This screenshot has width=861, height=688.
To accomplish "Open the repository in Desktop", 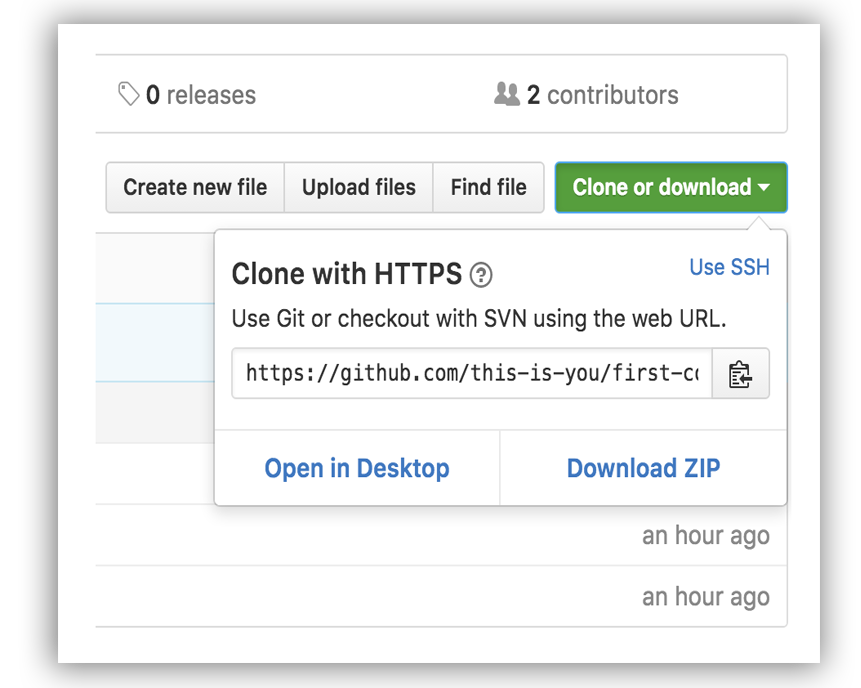I will tap(356, 468).
